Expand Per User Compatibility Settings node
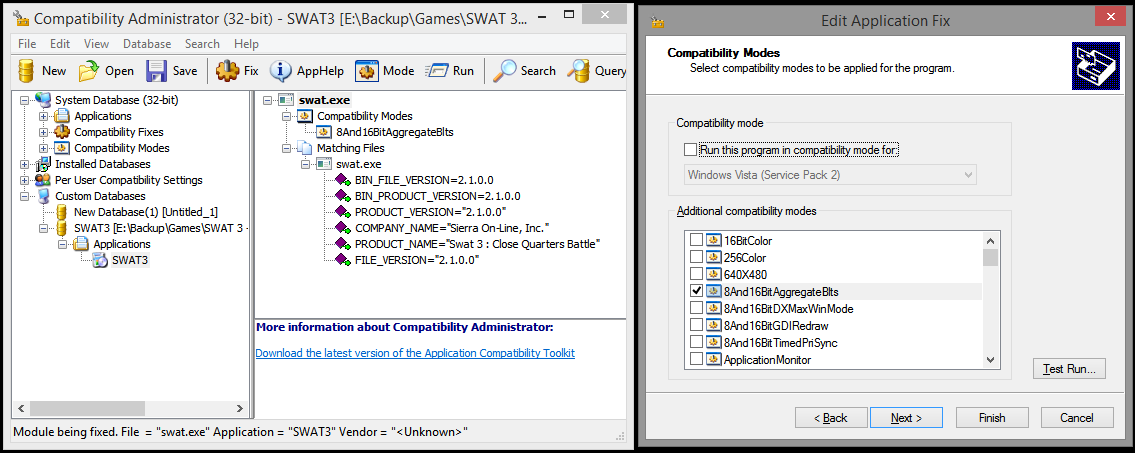The width and height of the screenshot is (1135, 453). [x=25, y=179]
